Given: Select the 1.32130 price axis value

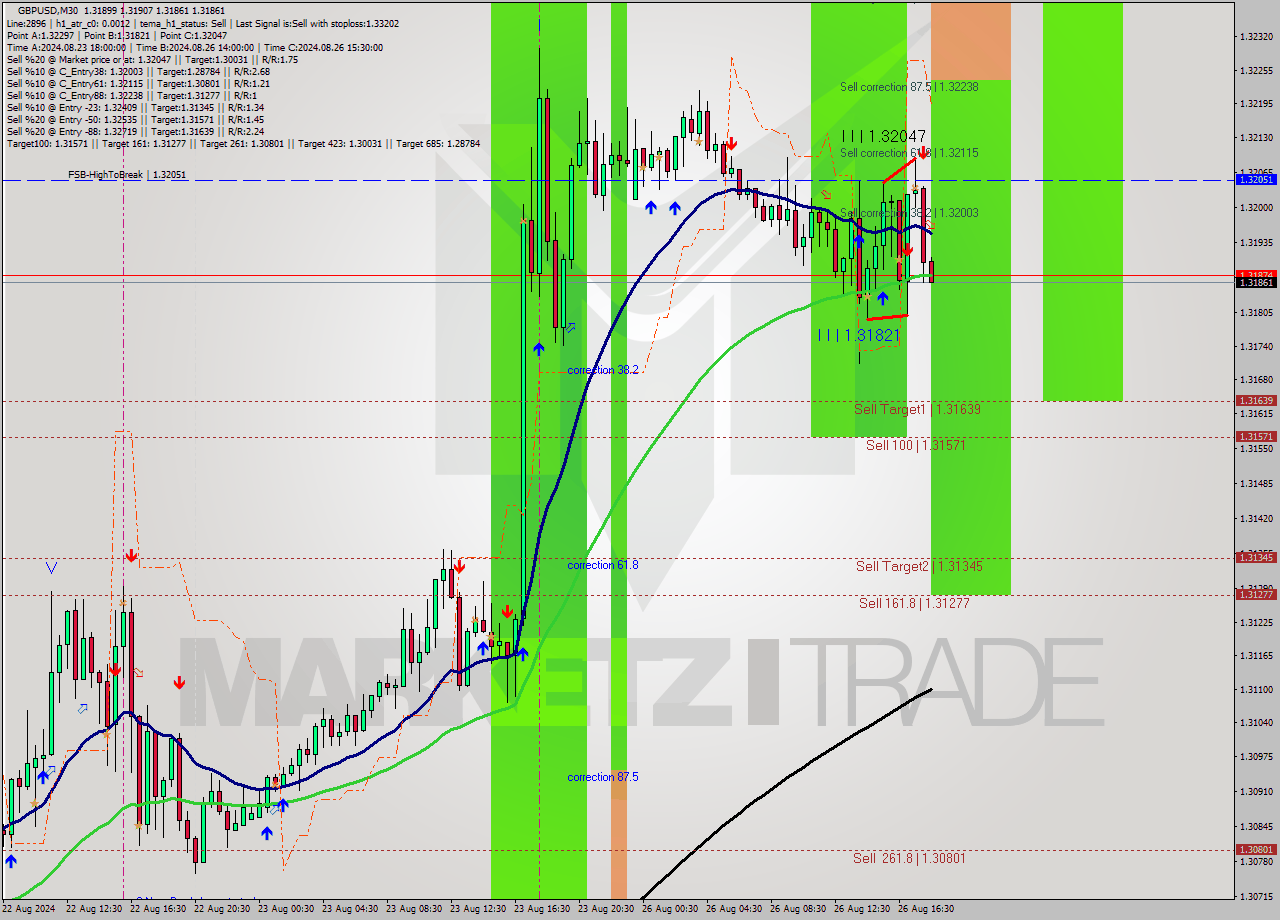Looking at the screenshot, I should coord(1256,137).
